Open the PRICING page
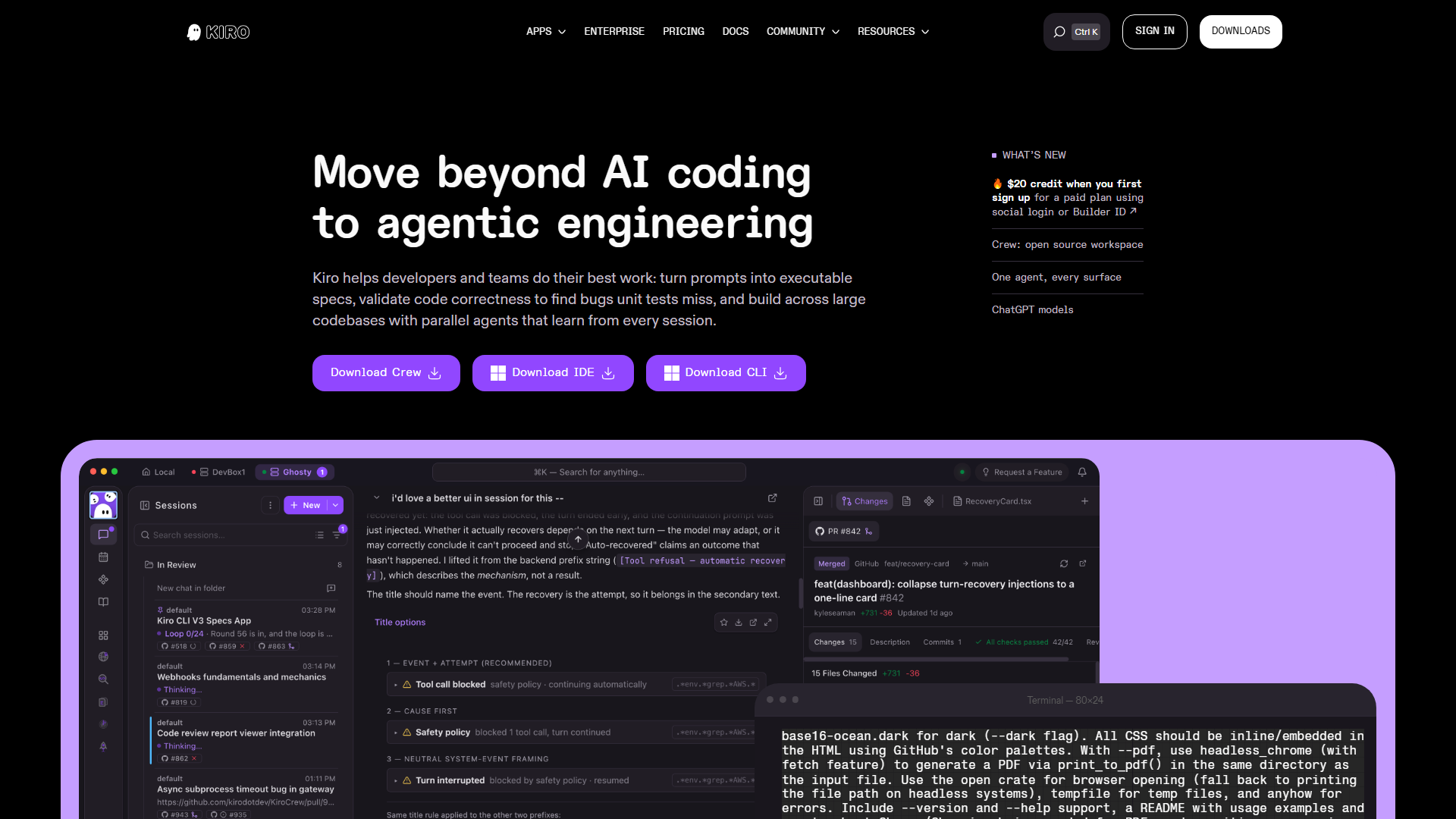1456x819 pixels. [x=683, y=31]
